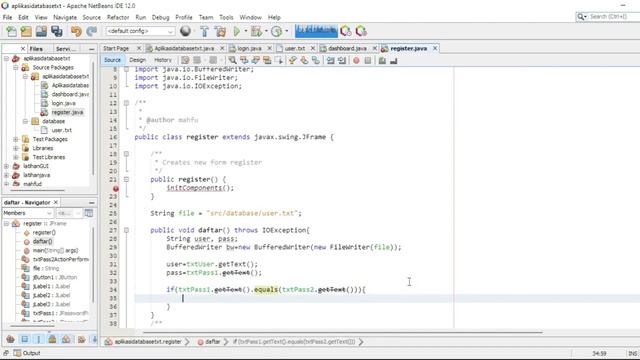Toggle Rectangular Selection in editor toolbar

(279, 60)
